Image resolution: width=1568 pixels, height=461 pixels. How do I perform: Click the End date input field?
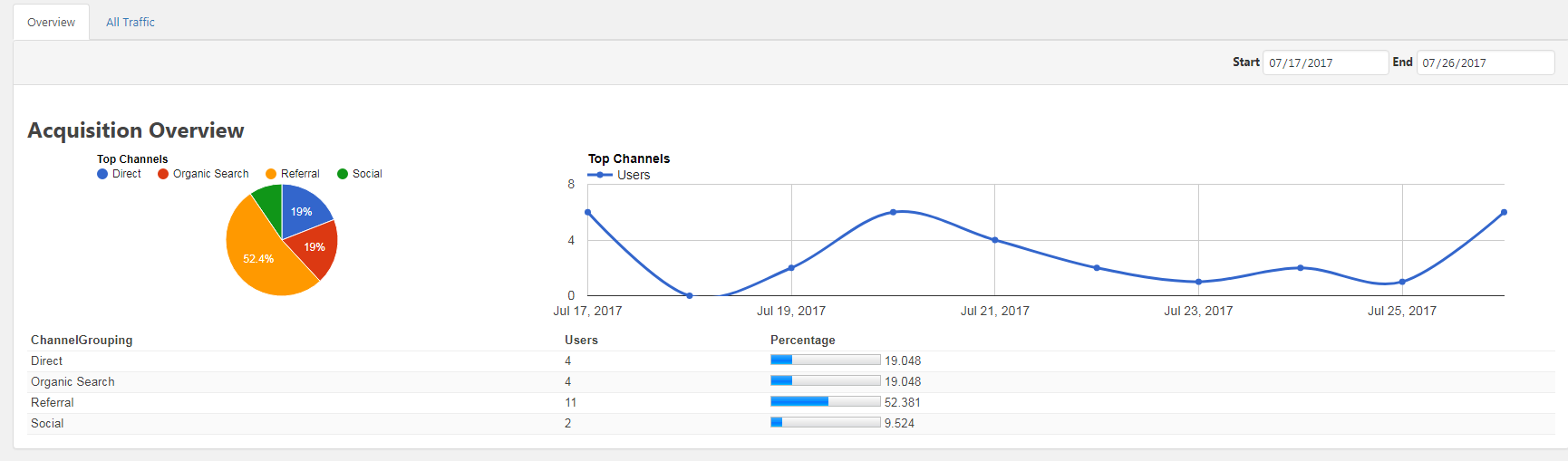click(x=1485, y=62)
